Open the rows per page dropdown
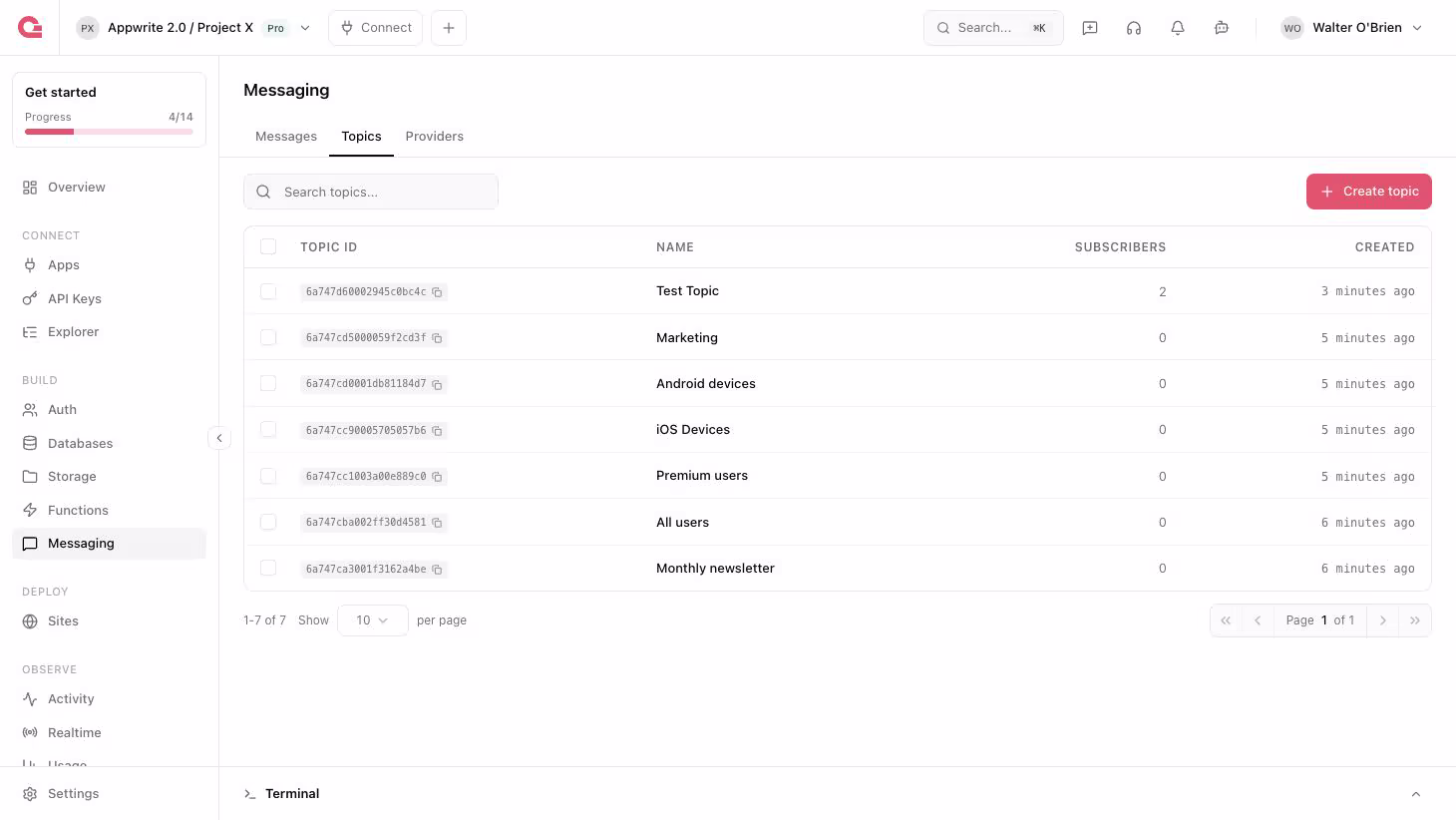 pyautogui.click(x=372, y=620)
